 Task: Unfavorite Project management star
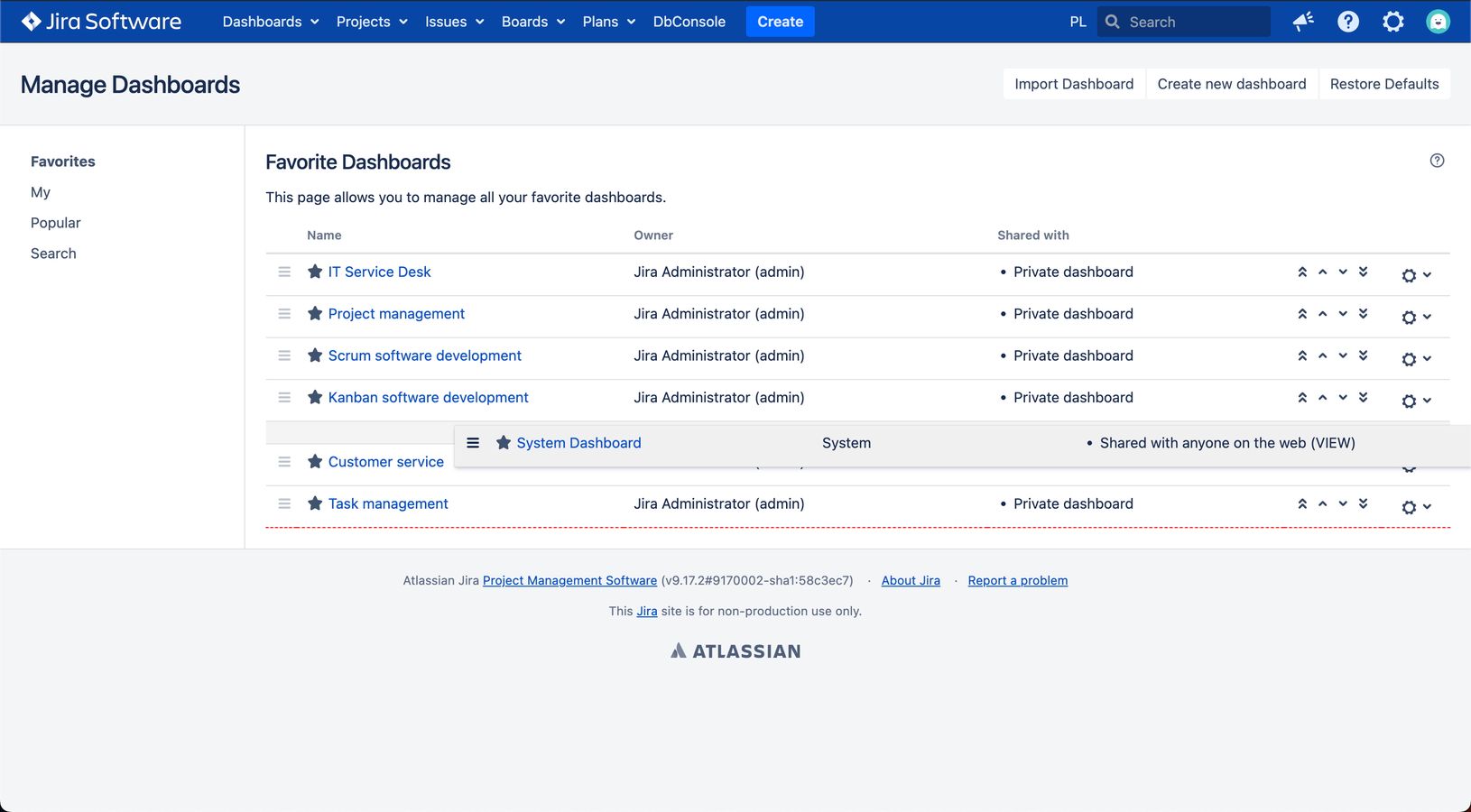[x=315, y=313]
